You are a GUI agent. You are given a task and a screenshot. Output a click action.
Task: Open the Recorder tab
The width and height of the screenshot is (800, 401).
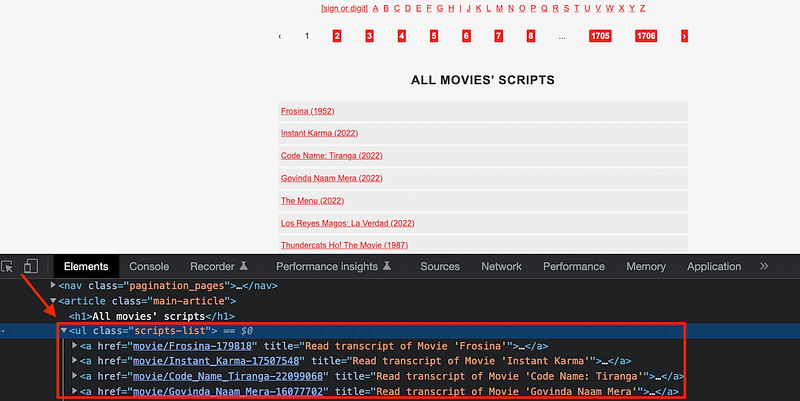(219, 266)
